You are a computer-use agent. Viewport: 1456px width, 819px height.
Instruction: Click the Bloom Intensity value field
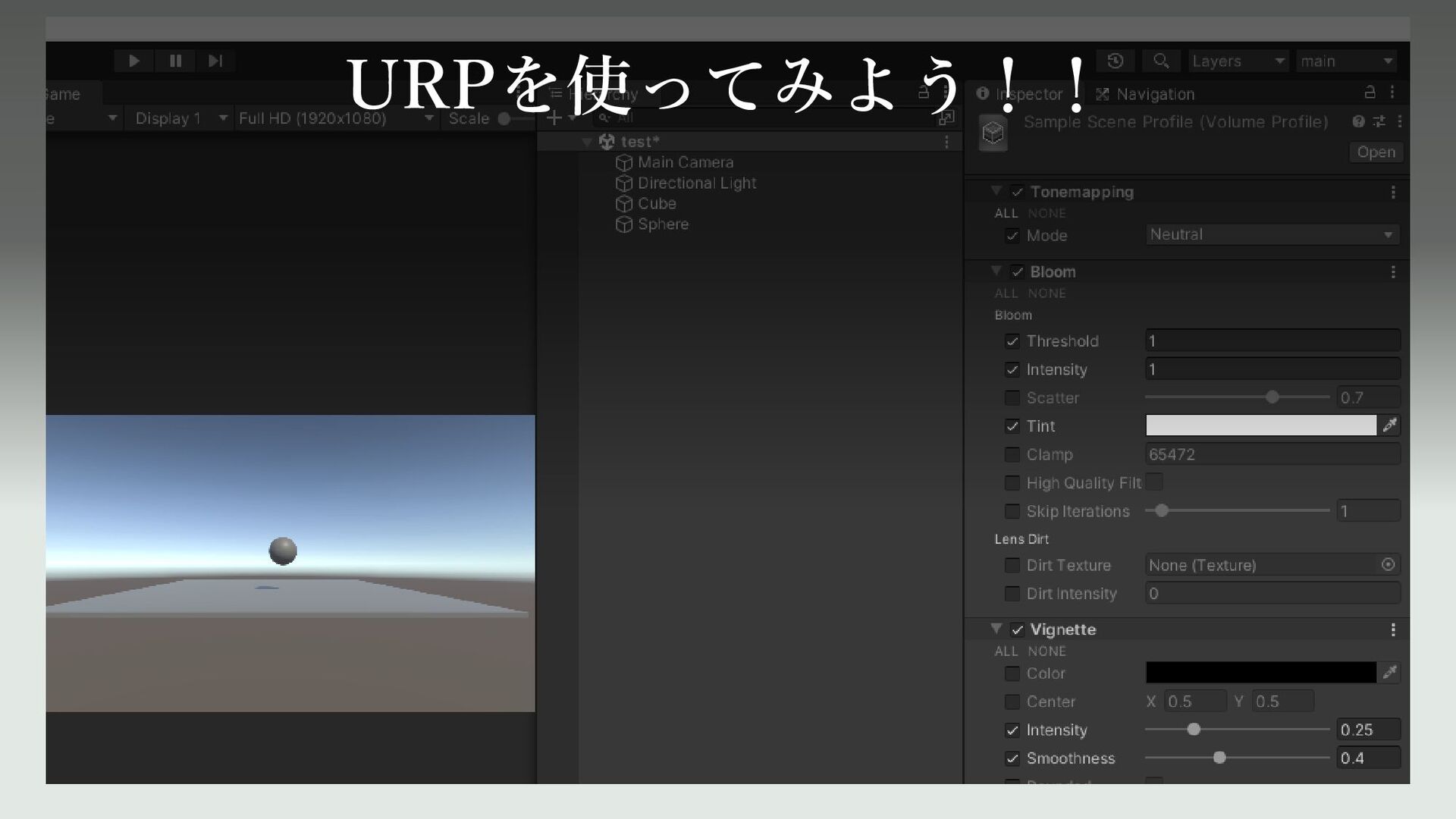(x=1272, y=369)
